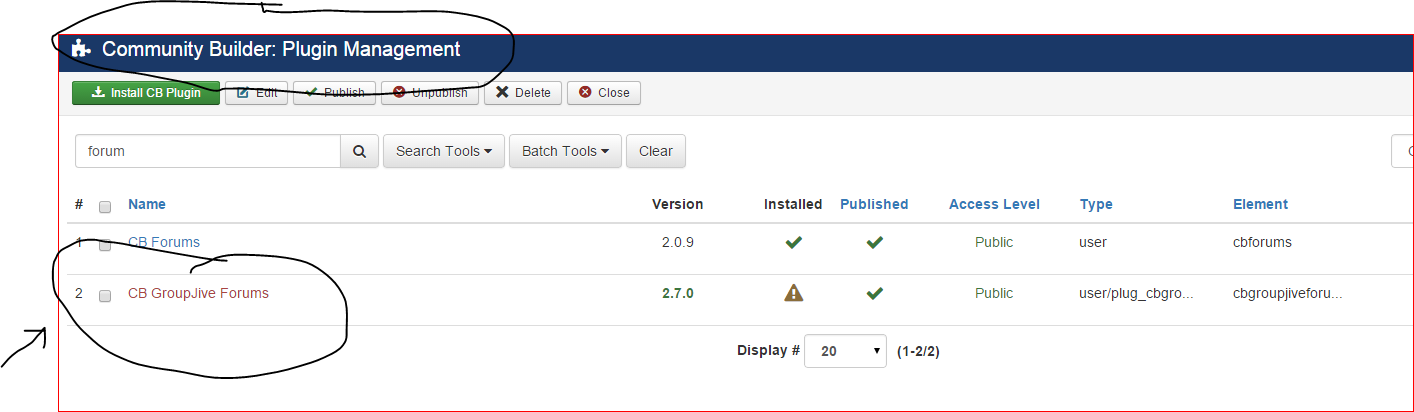Click the Installed column header
Screen dimensions: 1414x412
[x=793, y=204]
